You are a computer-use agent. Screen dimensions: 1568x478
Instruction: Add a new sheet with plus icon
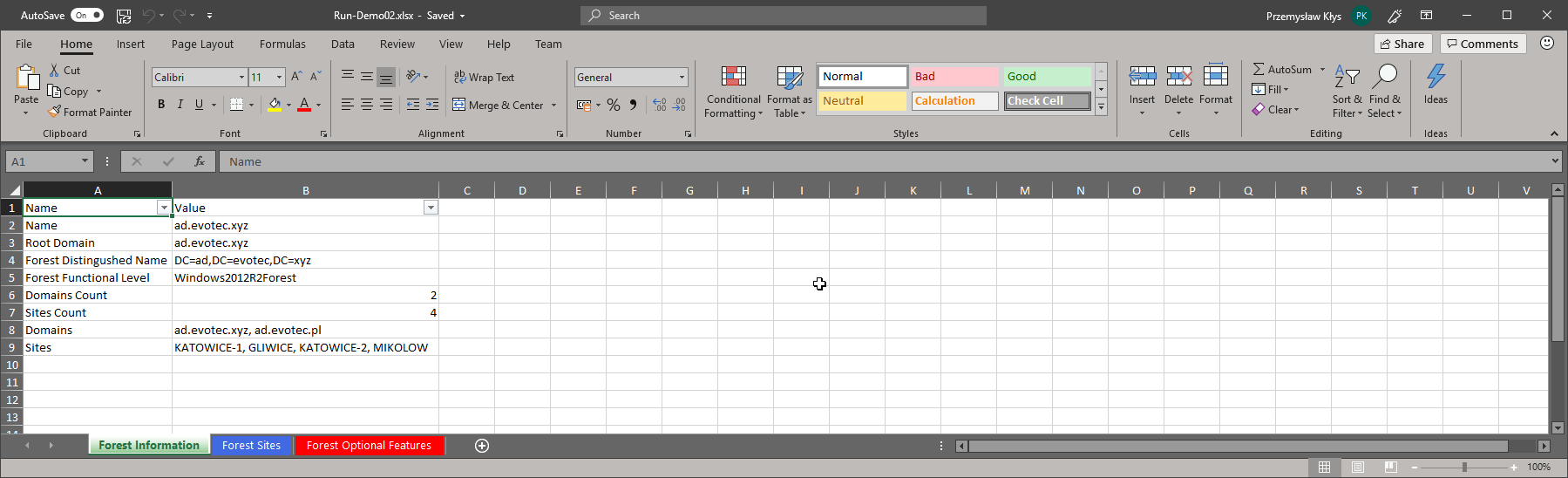(482, 446)
